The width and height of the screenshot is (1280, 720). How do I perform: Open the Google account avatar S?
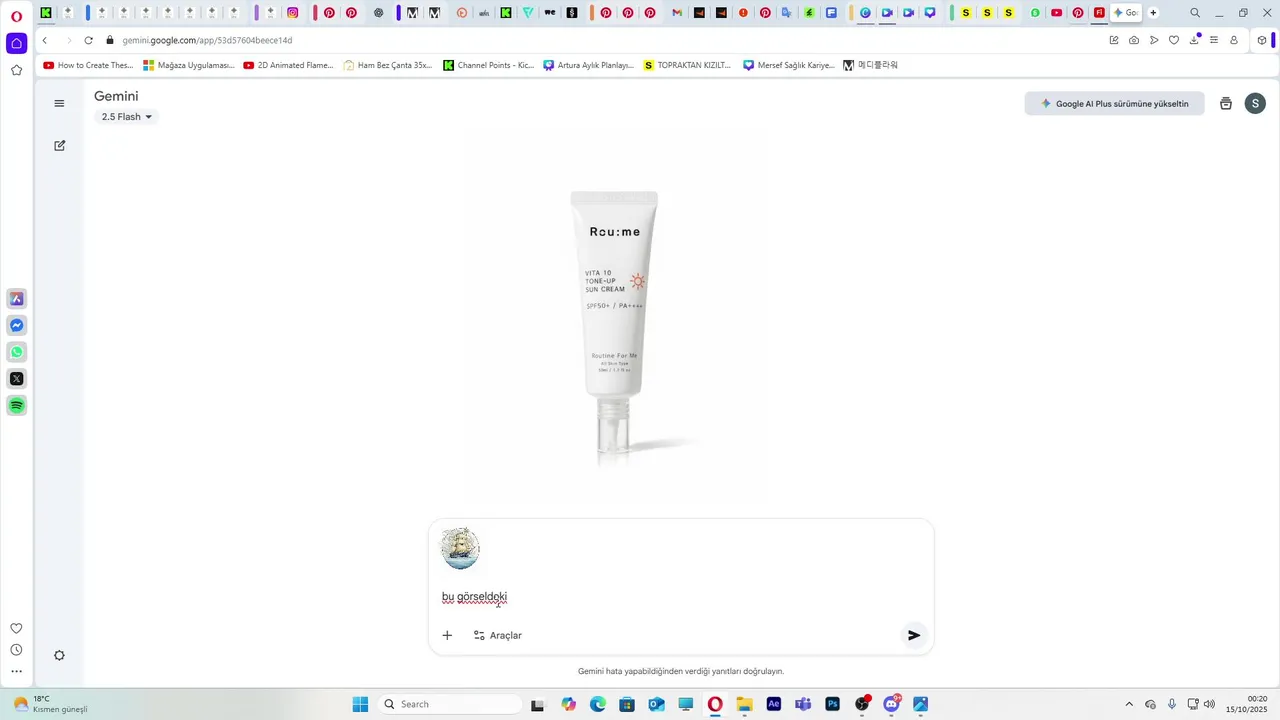(x=1255, y=103)
